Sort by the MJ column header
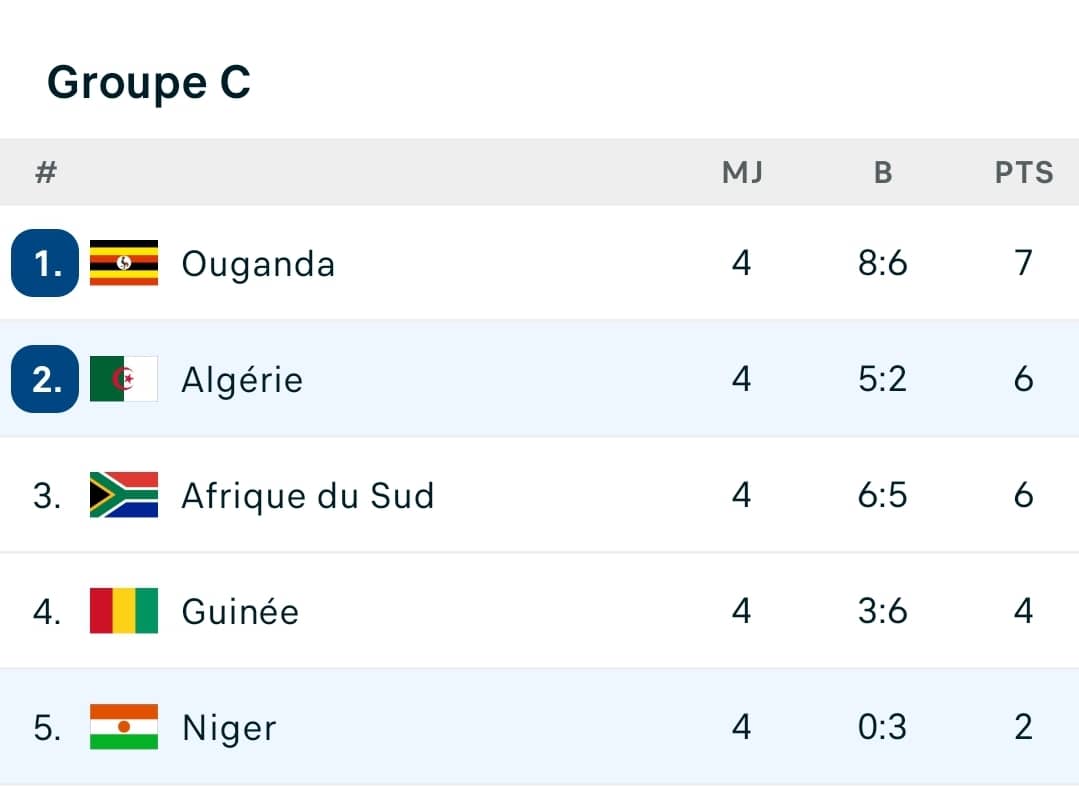Viewport: 1079px width, 787px height. (x=742, y=173)
